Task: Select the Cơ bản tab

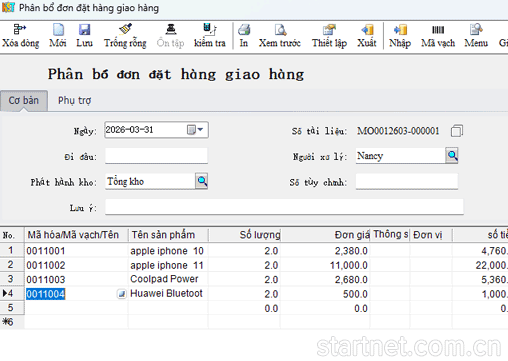Action: [x=24, y=100]
